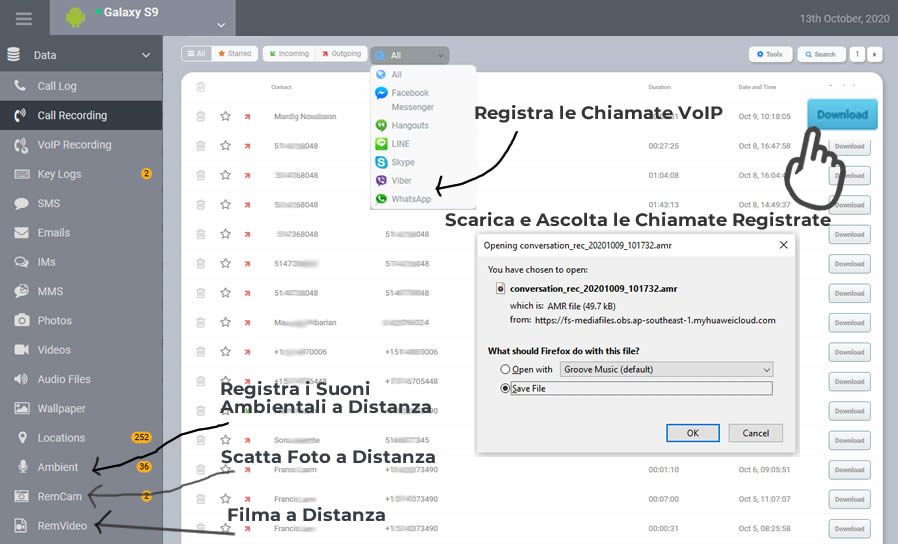898x544 pixels.
Task: Star the Oct 5, 11:07:07 row
Action: pos(226,499)
